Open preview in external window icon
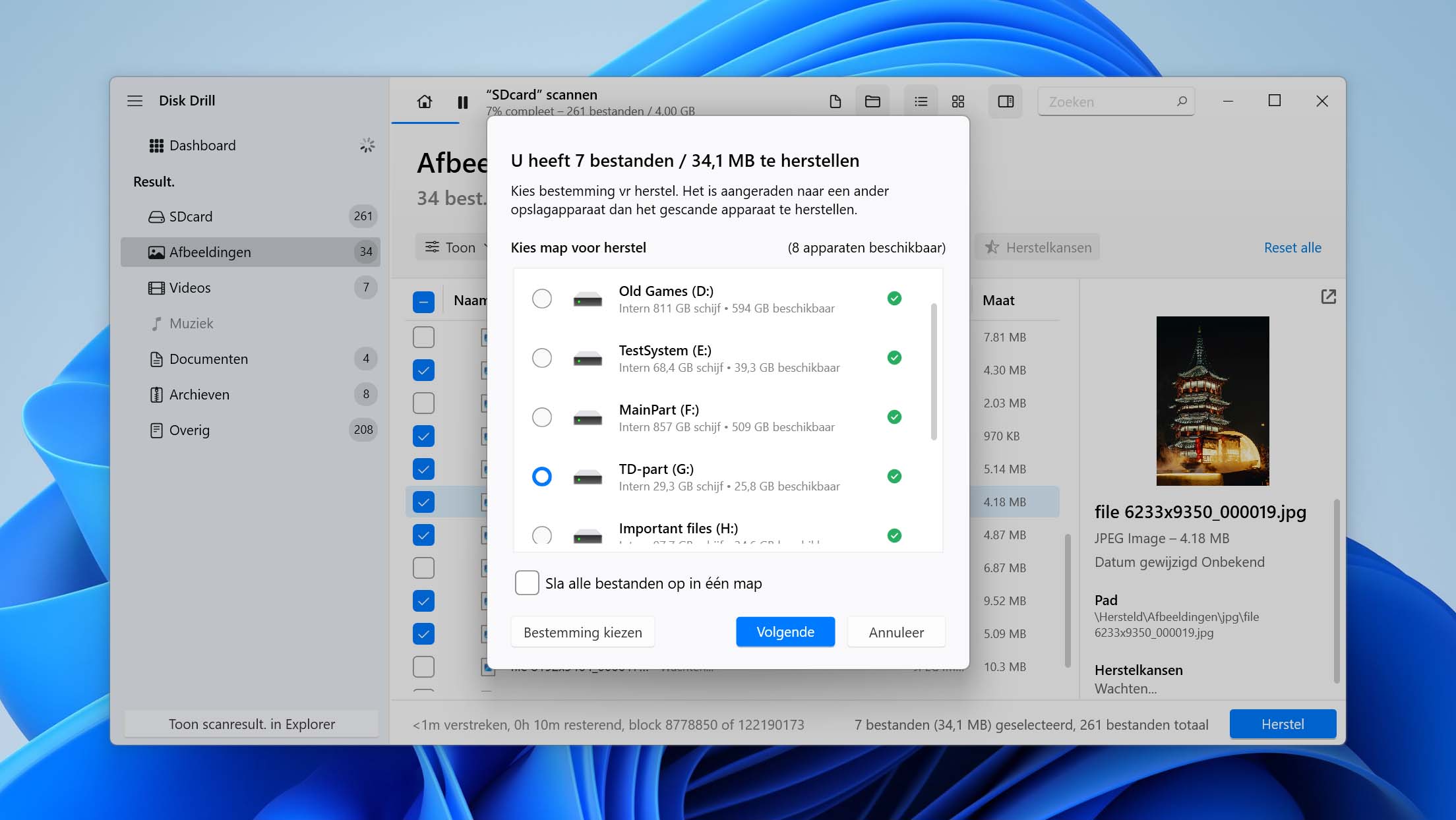Screen dimensions: 1456x820 [1328, 297]
